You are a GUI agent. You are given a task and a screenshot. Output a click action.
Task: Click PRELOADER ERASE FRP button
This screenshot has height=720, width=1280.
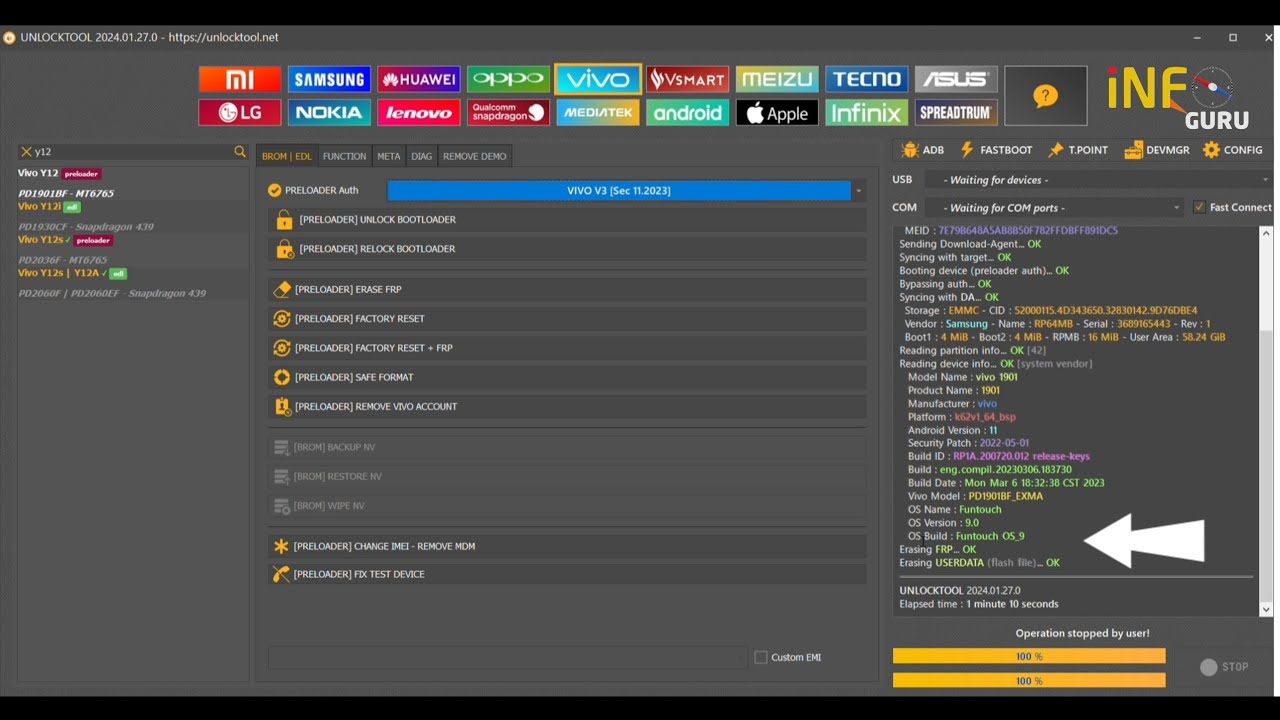(567, 289)
